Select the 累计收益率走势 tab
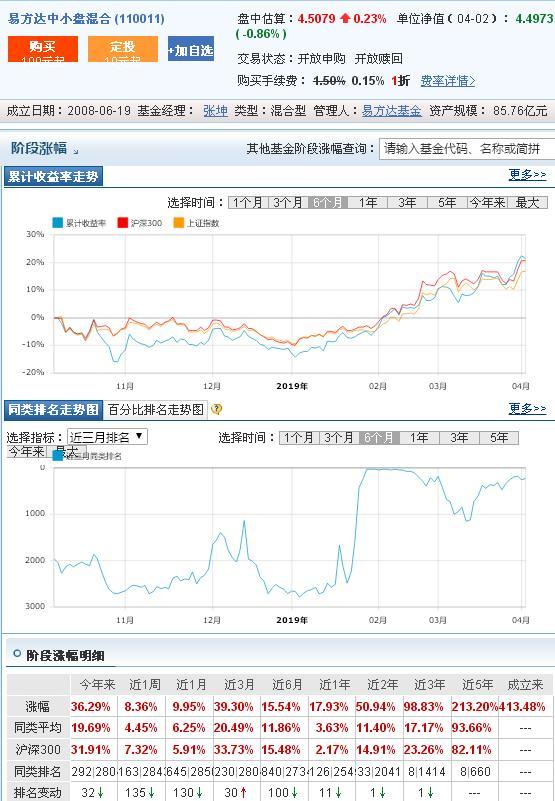Viewport: 555px width, 801px height. (x=53, y=177)
